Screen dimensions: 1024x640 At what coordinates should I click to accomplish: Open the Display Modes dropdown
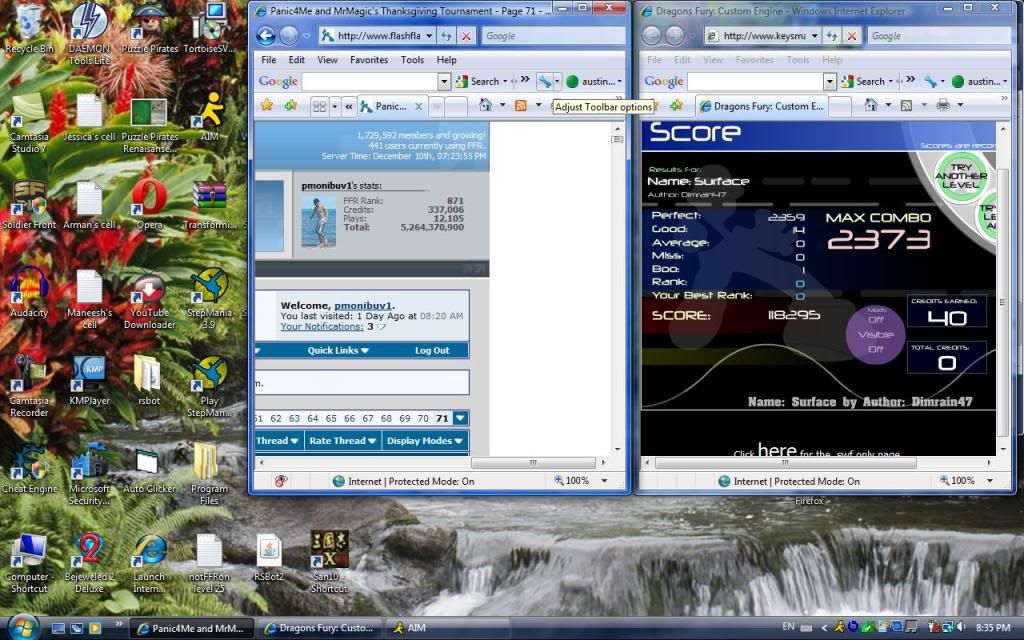424,440
